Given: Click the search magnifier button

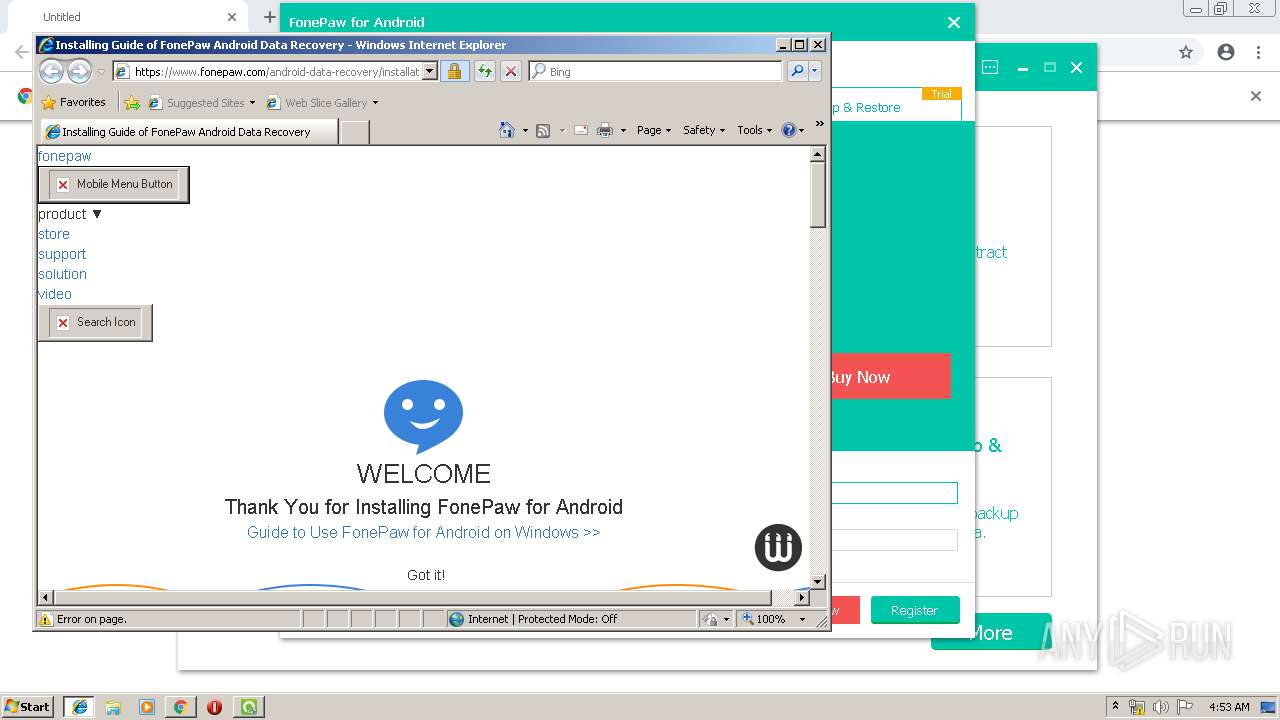Looking at the screenshot, I should pos(797,71).
